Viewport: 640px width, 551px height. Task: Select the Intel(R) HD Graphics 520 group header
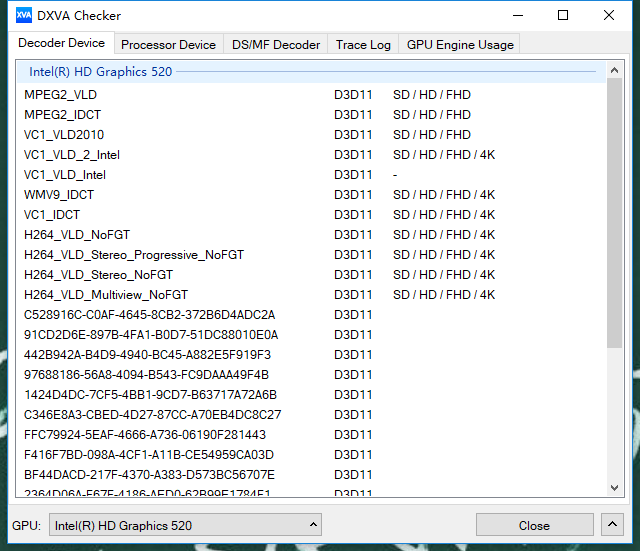[x=312, y=72]
